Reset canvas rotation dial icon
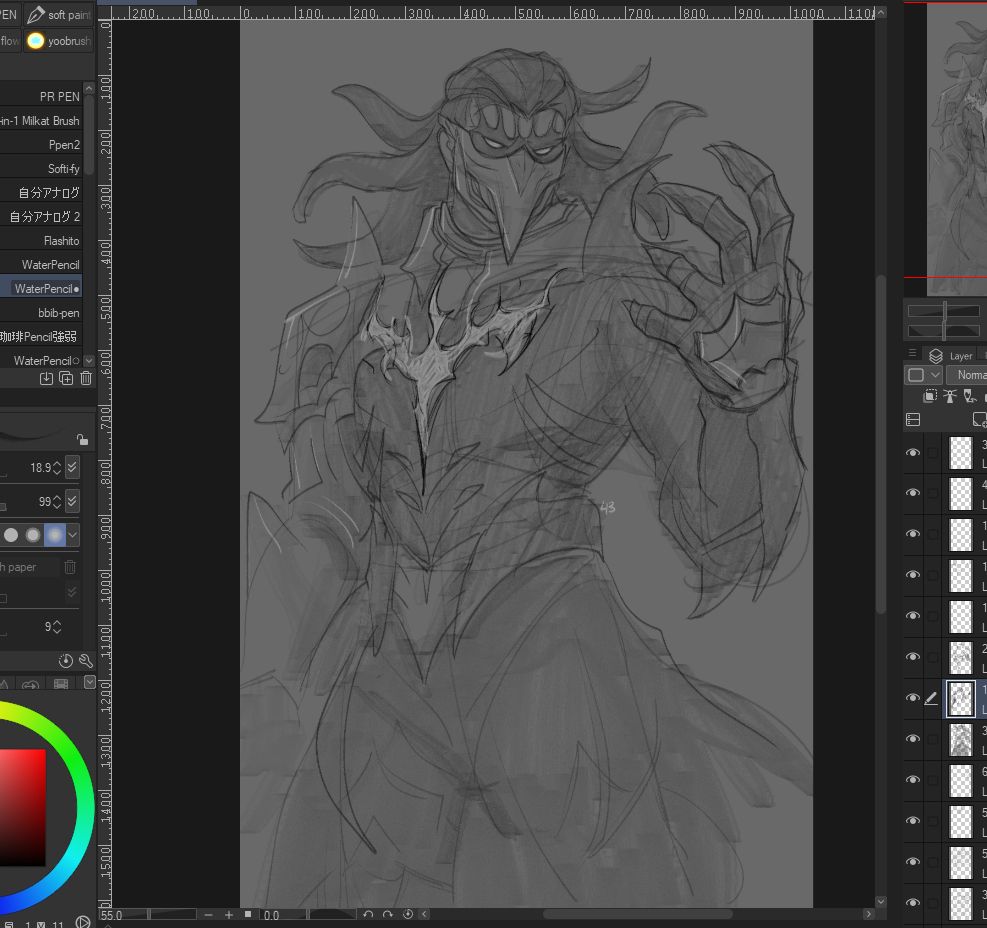The image size is (987, 928). (x=408, y=914)
